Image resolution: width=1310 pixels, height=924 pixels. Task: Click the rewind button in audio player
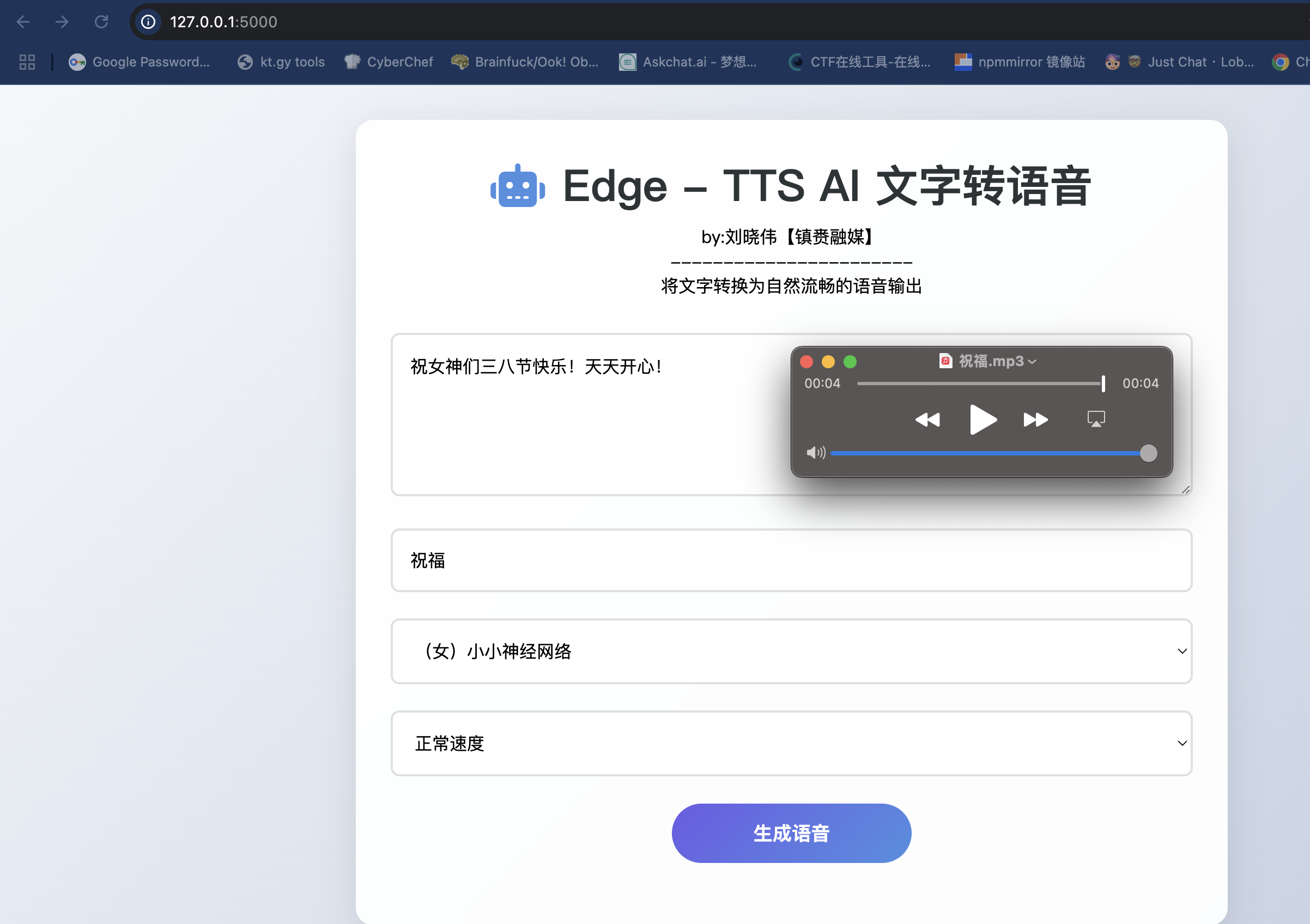point(927,420)
